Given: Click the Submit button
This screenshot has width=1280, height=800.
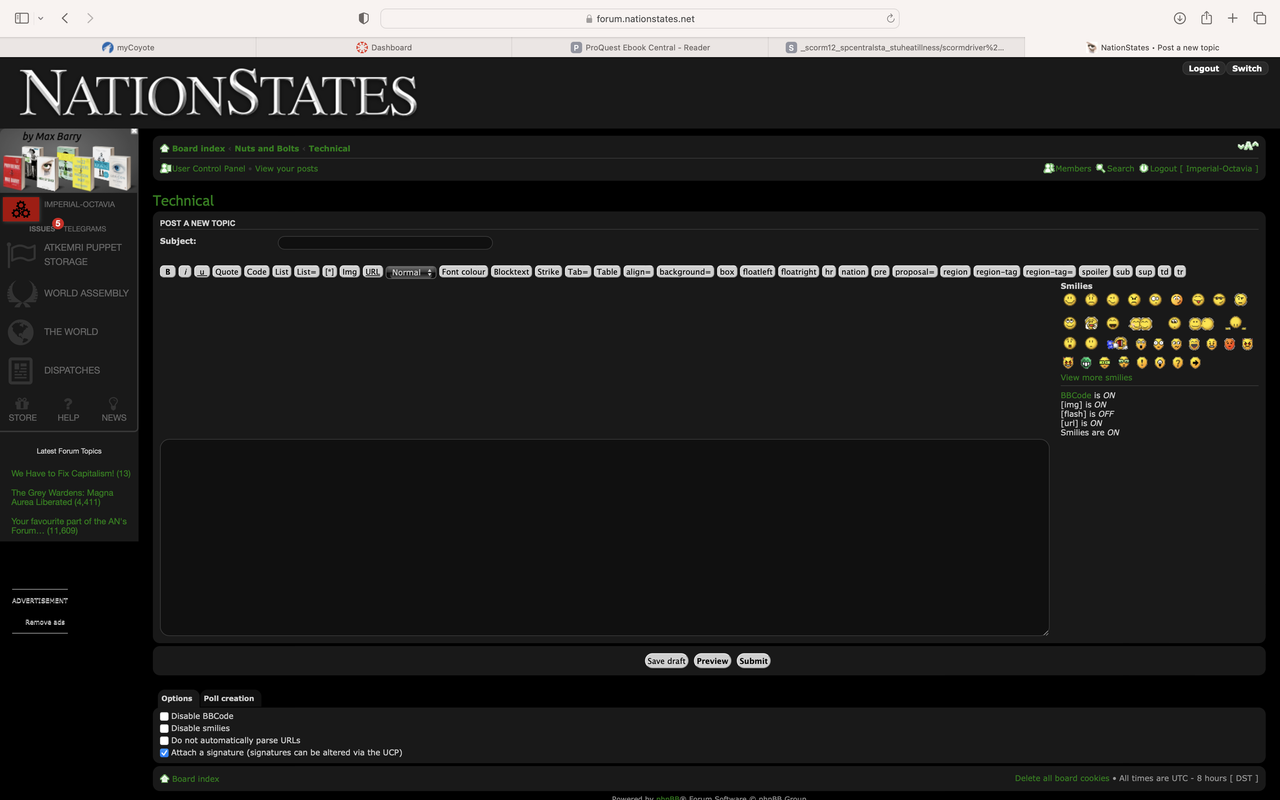Looking at the screenshot, I should 753,660.
